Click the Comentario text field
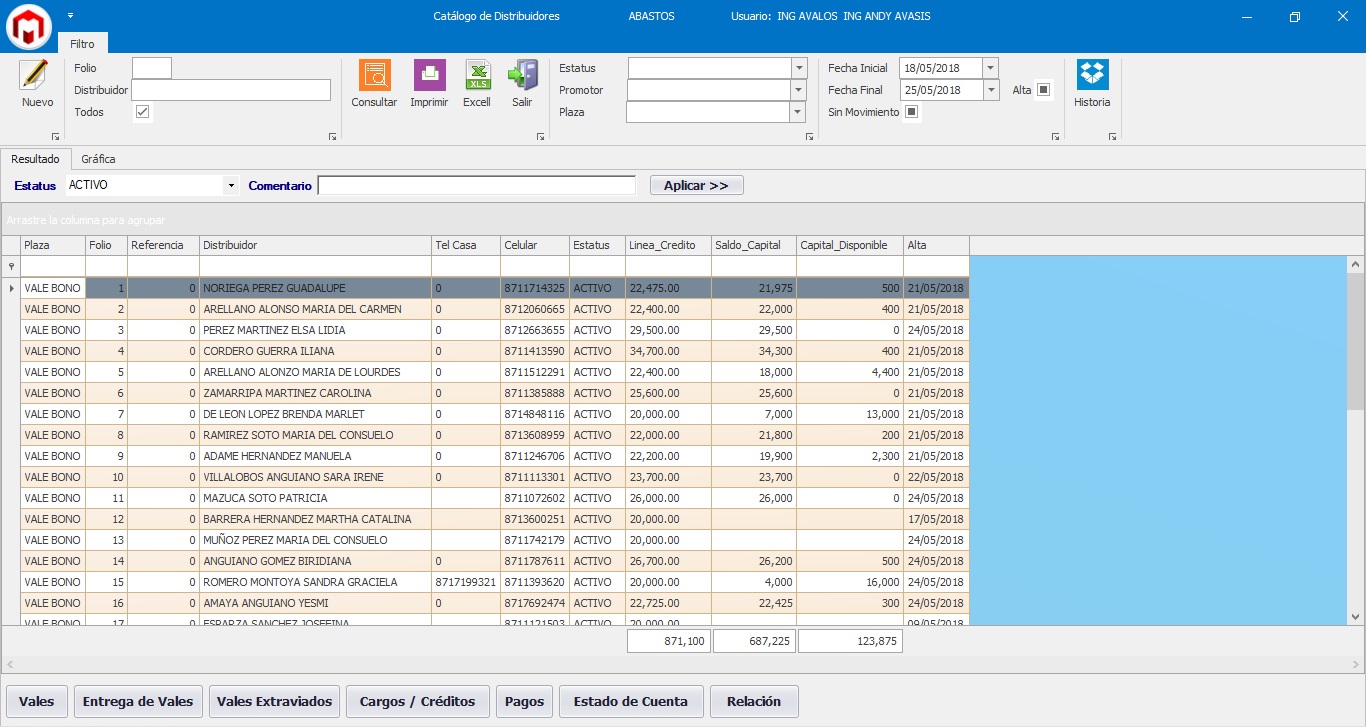This screenshot has width=1366, height=727. tap(476, 185)
